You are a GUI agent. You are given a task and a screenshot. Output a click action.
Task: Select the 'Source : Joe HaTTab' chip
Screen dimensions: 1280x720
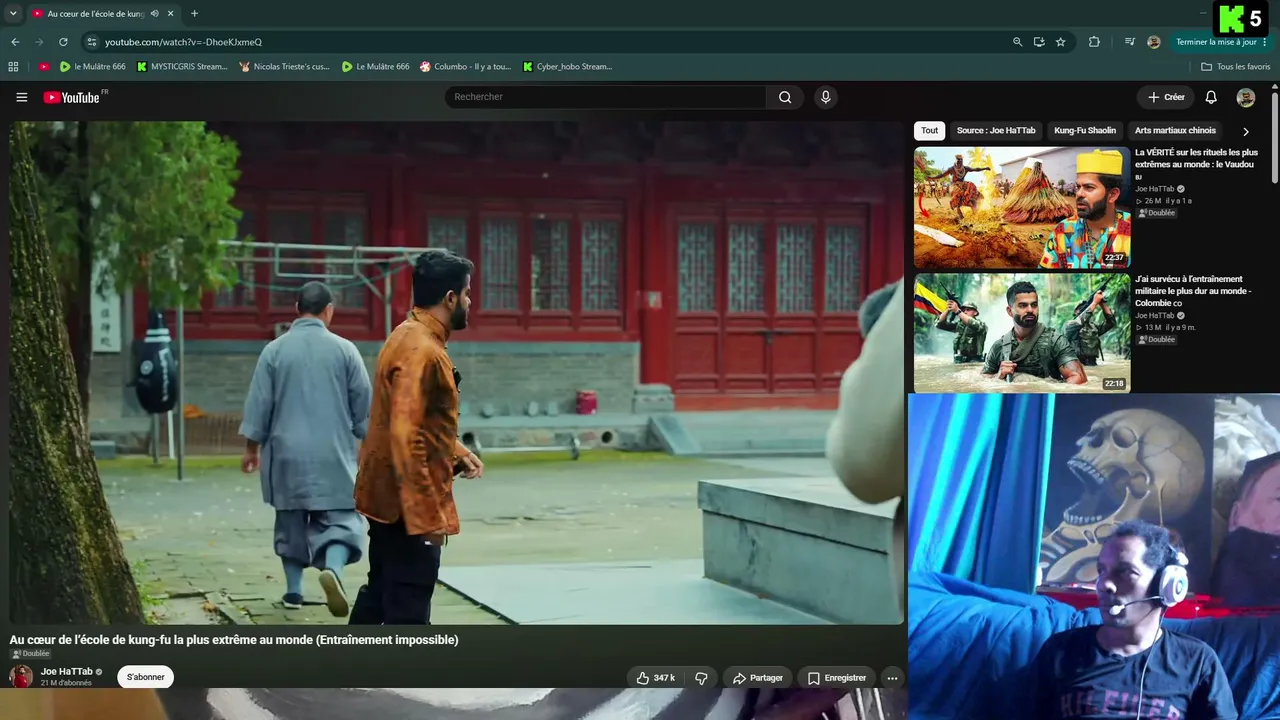(996, 131)
